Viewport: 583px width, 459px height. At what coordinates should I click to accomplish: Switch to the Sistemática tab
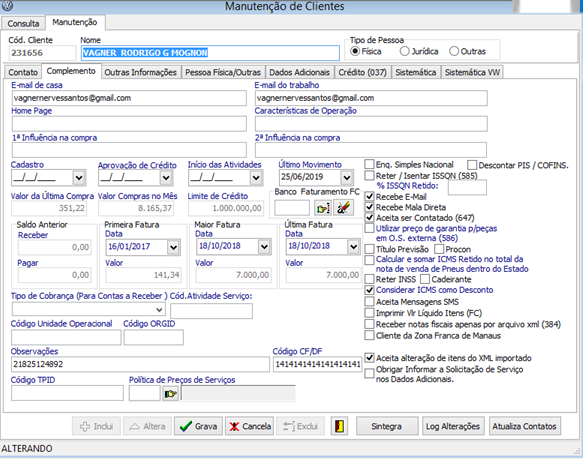coord(416,72)
